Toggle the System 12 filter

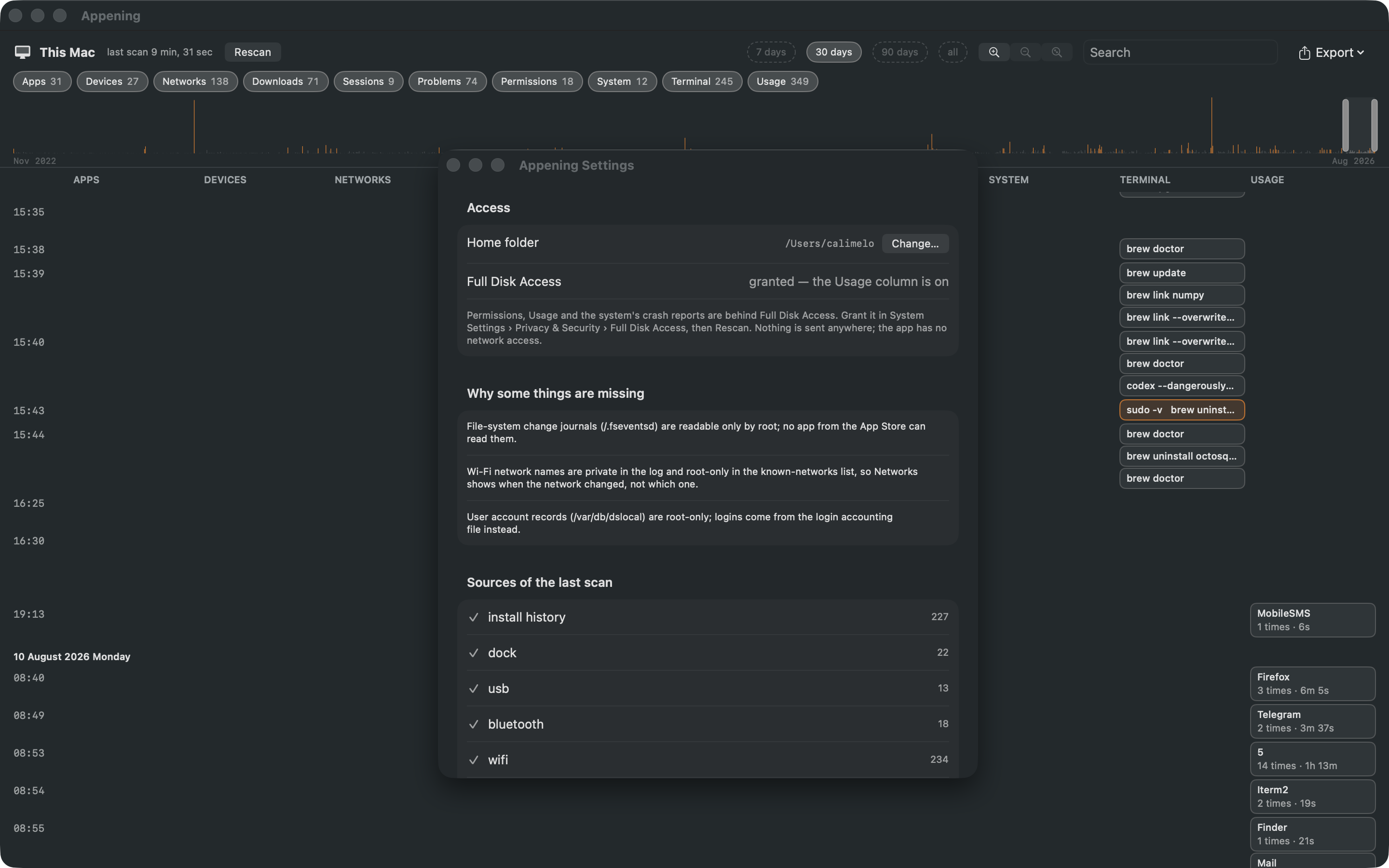coord(622,81)
